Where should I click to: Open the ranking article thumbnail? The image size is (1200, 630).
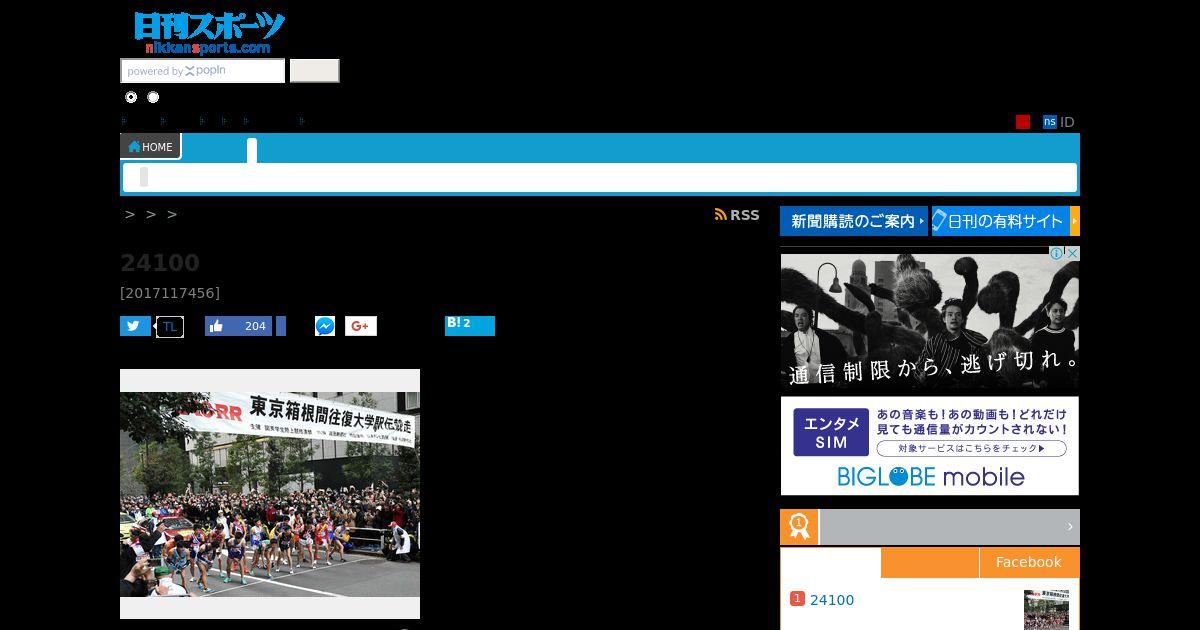click(x=1046, y=609)
